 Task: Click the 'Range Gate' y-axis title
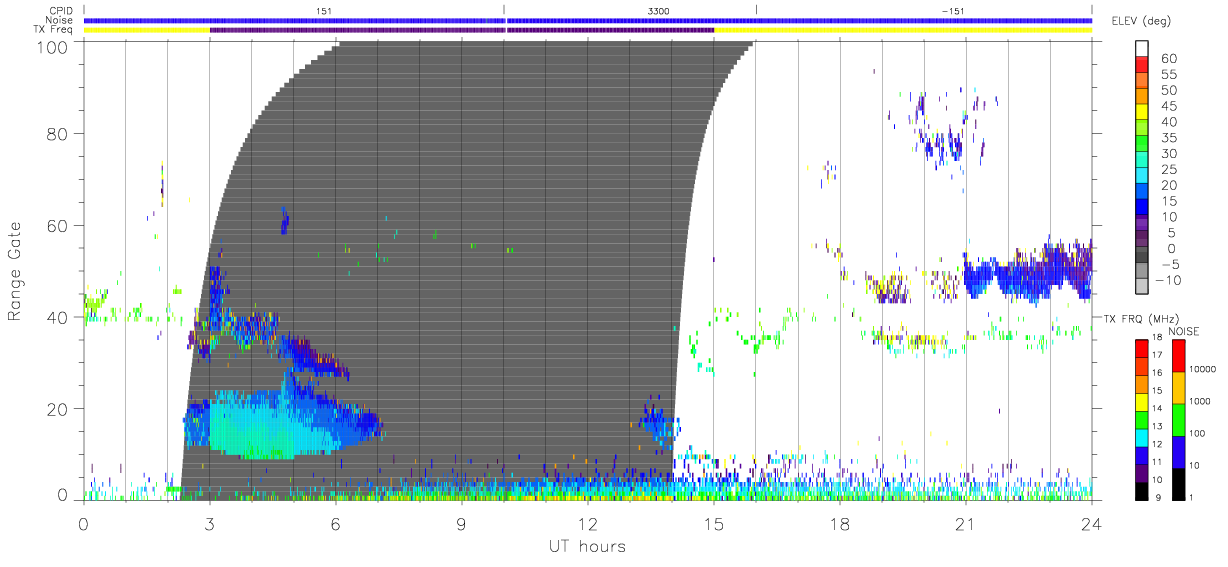(15, 270)
